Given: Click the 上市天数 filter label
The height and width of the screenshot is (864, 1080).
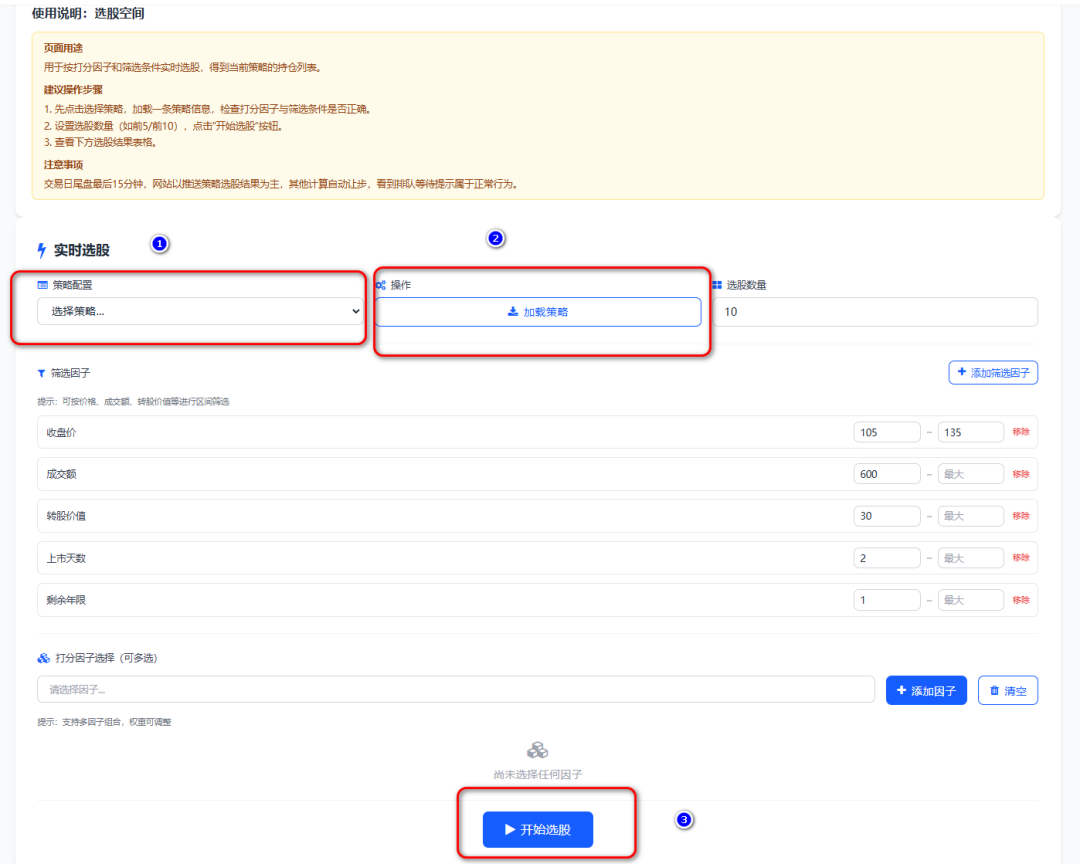Looking at the screenshot, I should 66,558.
